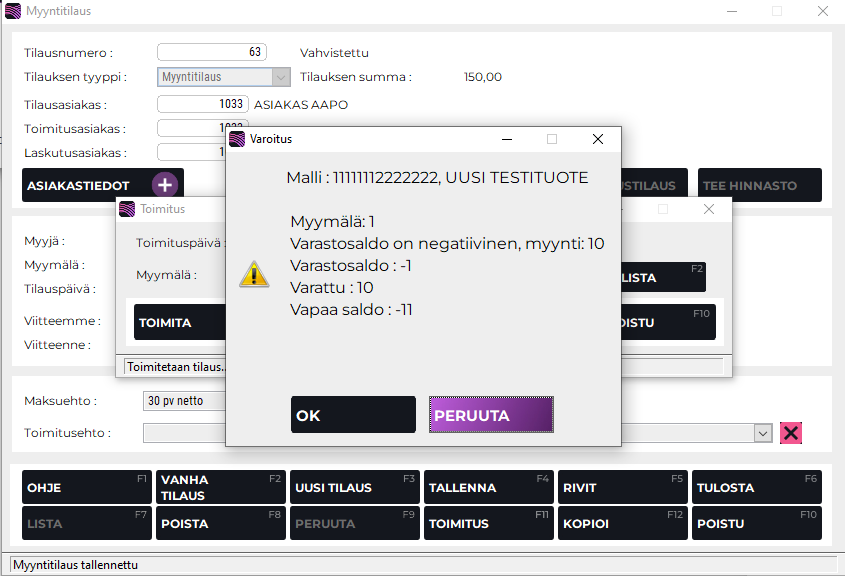The width and height of the screenshot is (845, 576).
Task: Close the Varoitus warning dialog
Action: point(598,139)
